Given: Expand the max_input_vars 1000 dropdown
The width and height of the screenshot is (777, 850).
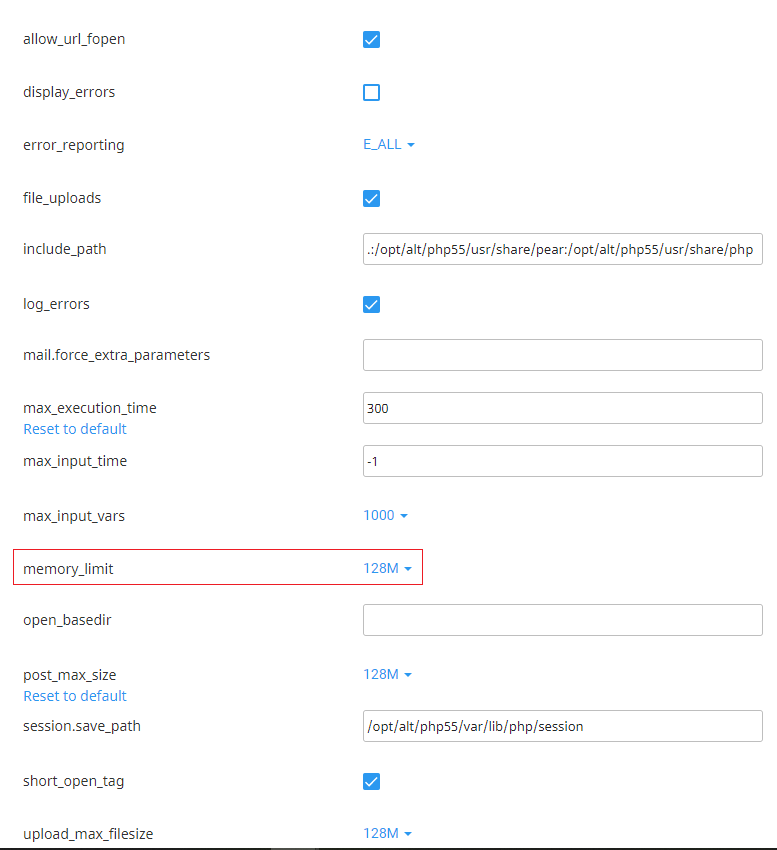Looking at the screenshot, I should point(386,515).
